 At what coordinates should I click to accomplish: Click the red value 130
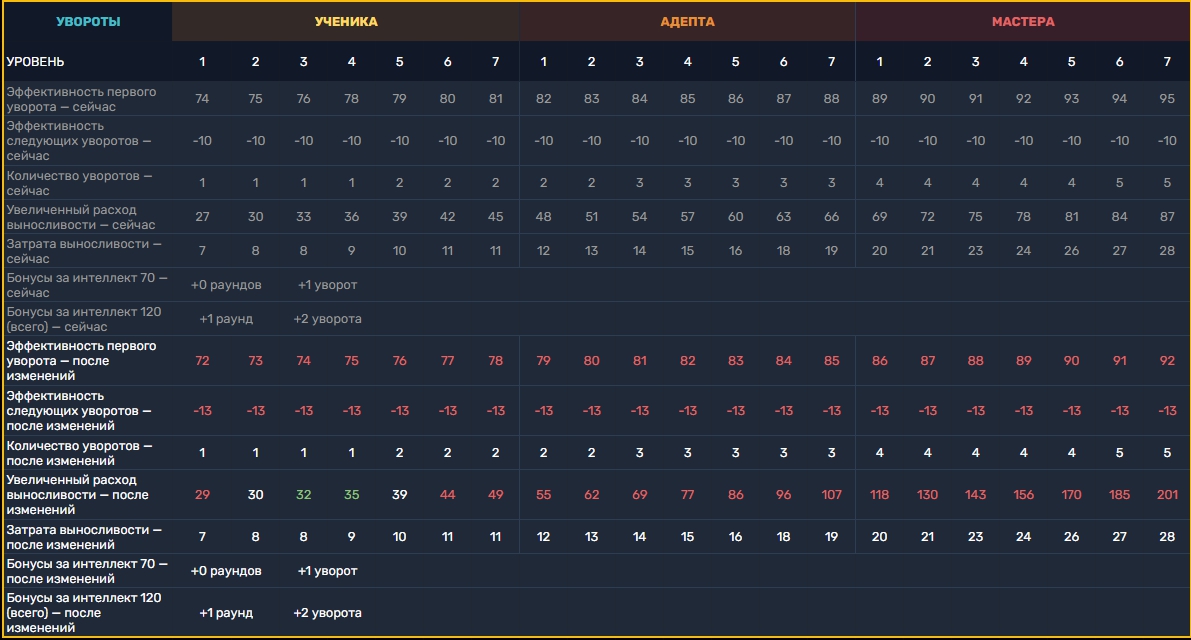pyautogui.click(x=927, y=495)
